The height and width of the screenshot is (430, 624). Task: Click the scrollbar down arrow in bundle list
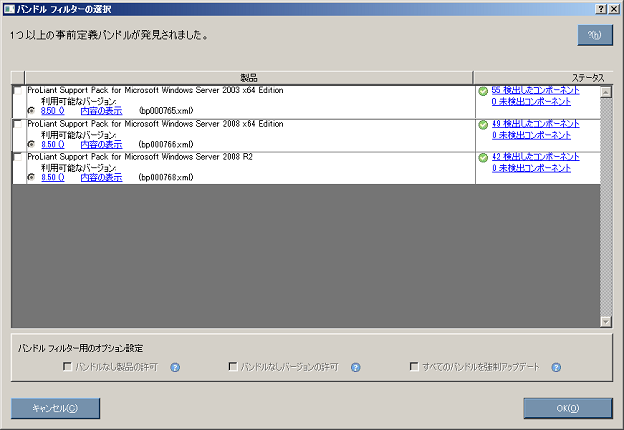point(605,320)
